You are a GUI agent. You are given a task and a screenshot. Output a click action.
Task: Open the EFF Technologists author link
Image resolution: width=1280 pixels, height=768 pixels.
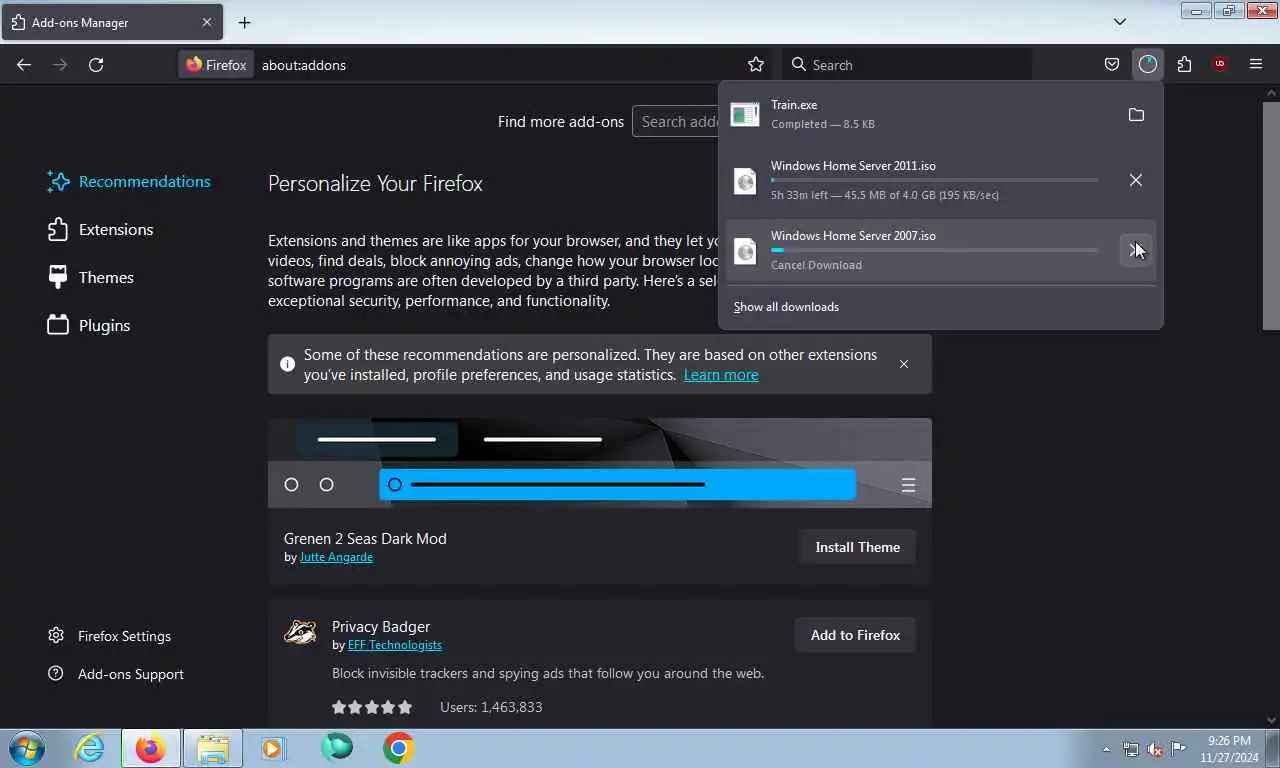(395, 645)
